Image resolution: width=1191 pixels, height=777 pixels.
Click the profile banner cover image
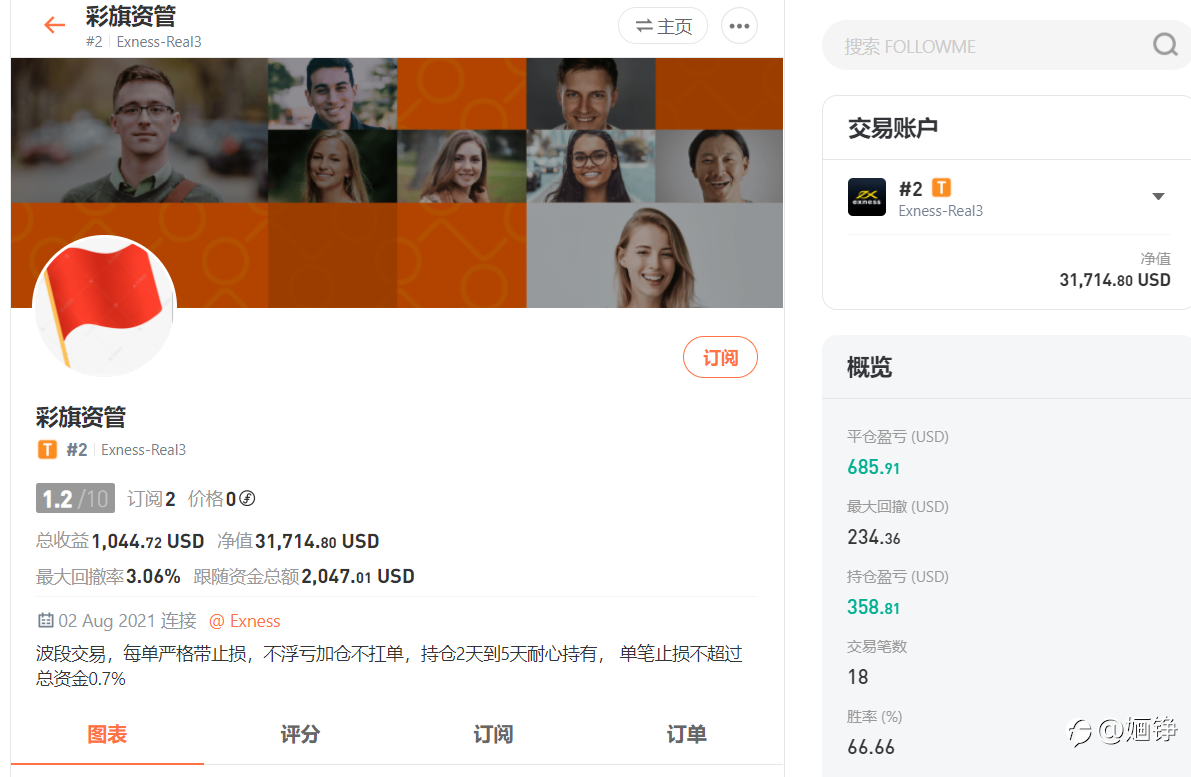coord(396,182)
